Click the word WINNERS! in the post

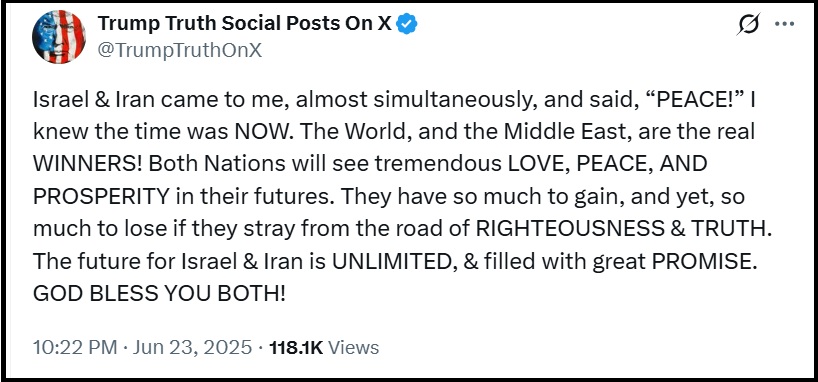click(88, 164)
